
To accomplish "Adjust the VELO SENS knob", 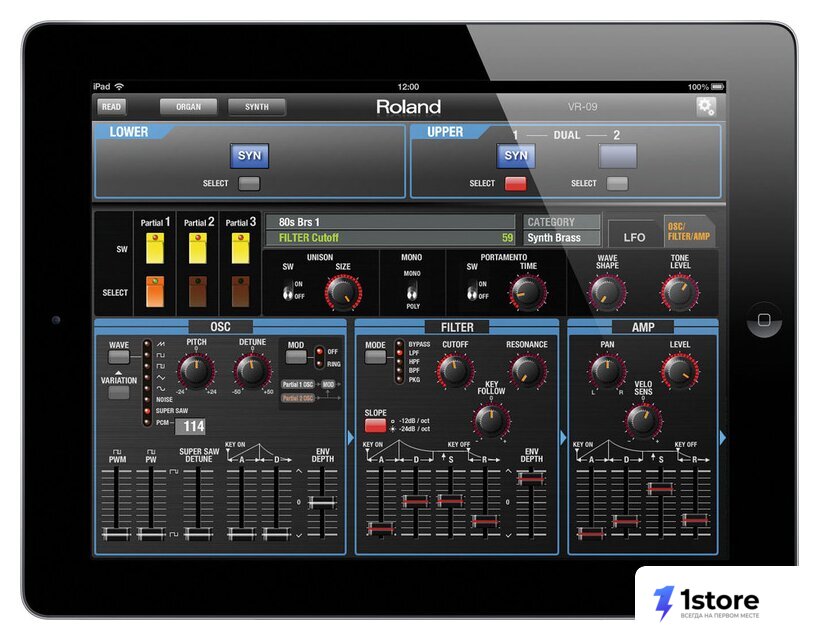I will point(643,420).
